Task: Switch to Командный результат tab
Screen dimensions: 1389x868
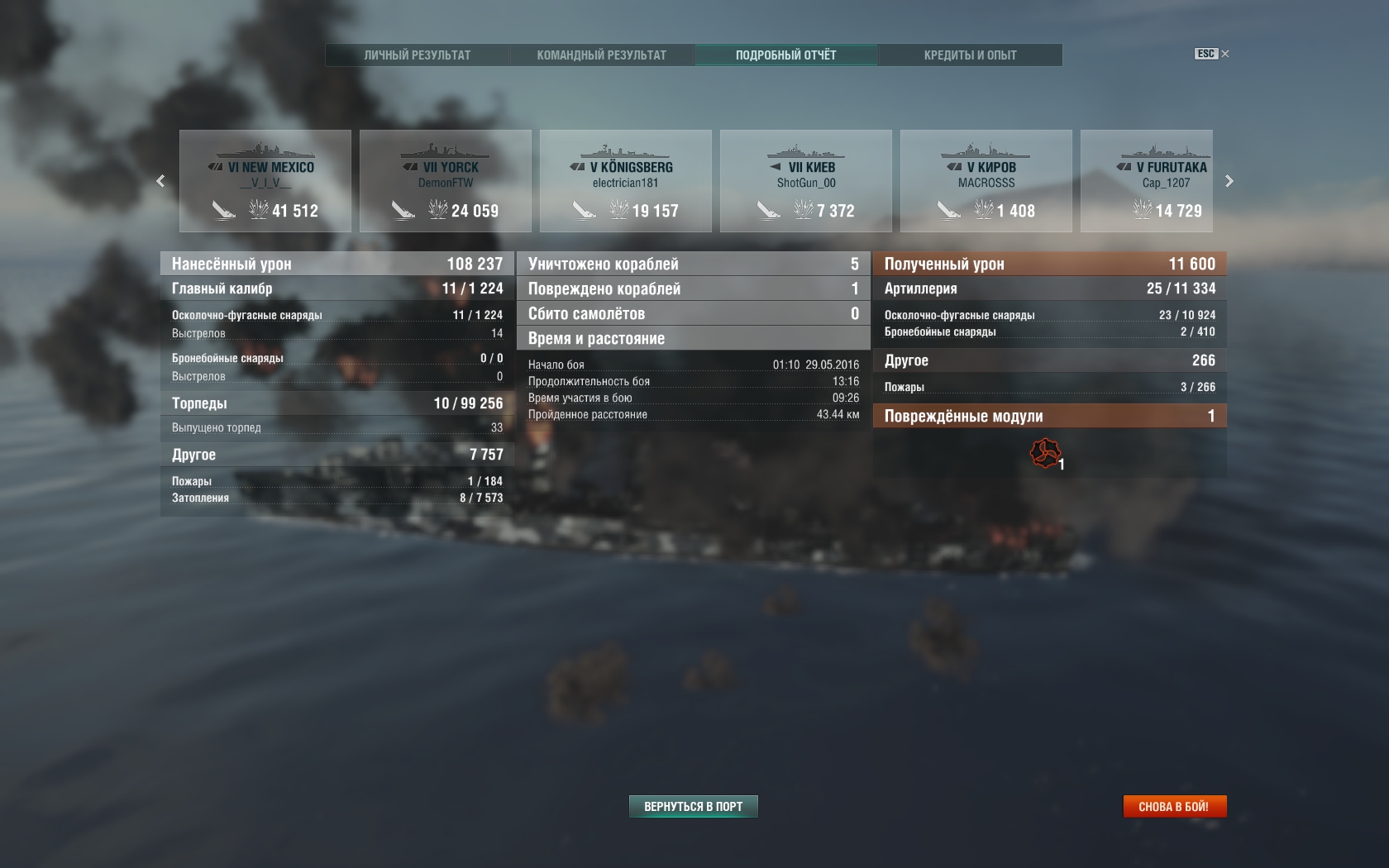Action: click(x=602, y=55)
